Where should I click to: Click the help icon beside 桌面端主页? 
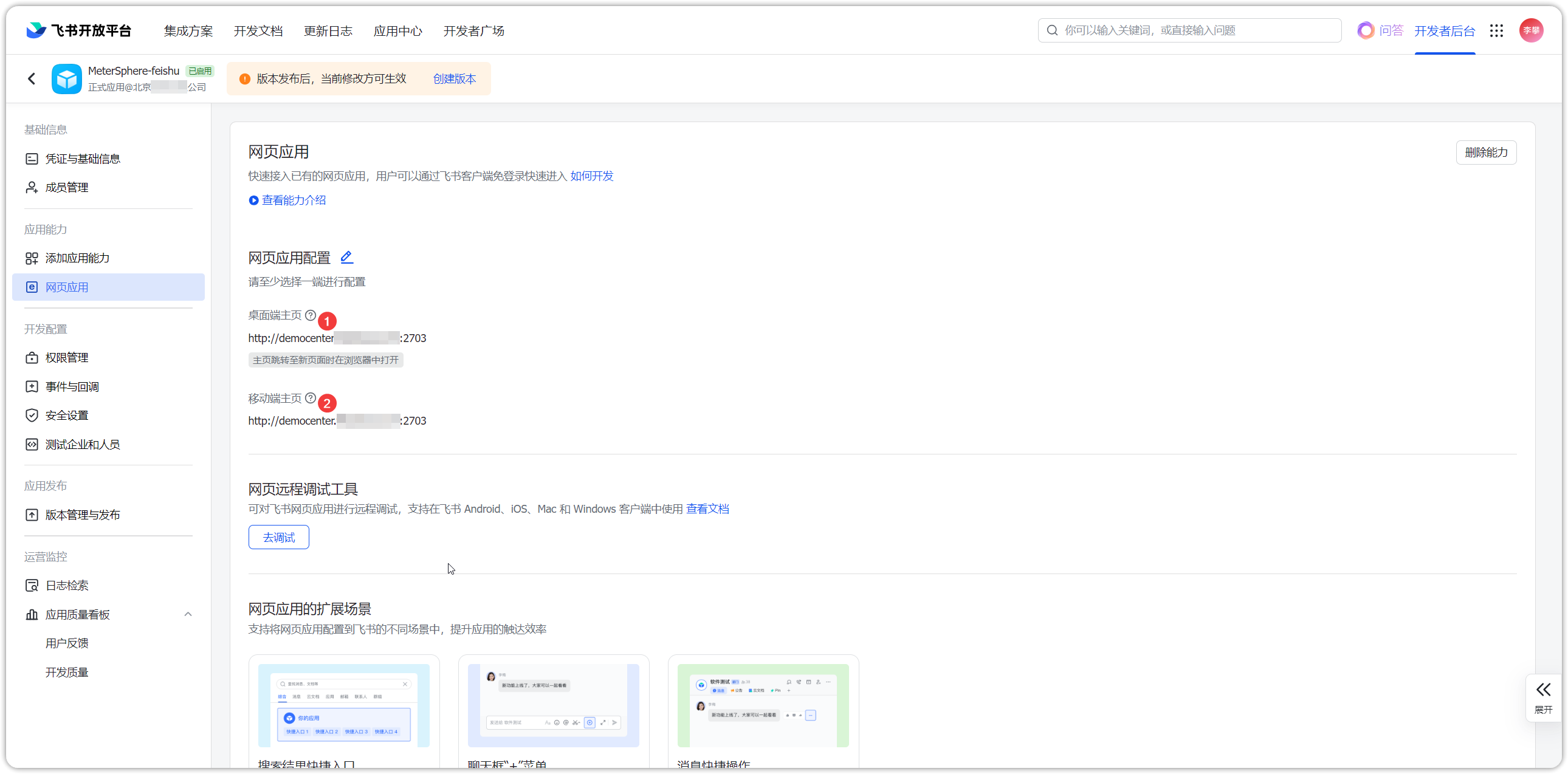pos(311,315)
